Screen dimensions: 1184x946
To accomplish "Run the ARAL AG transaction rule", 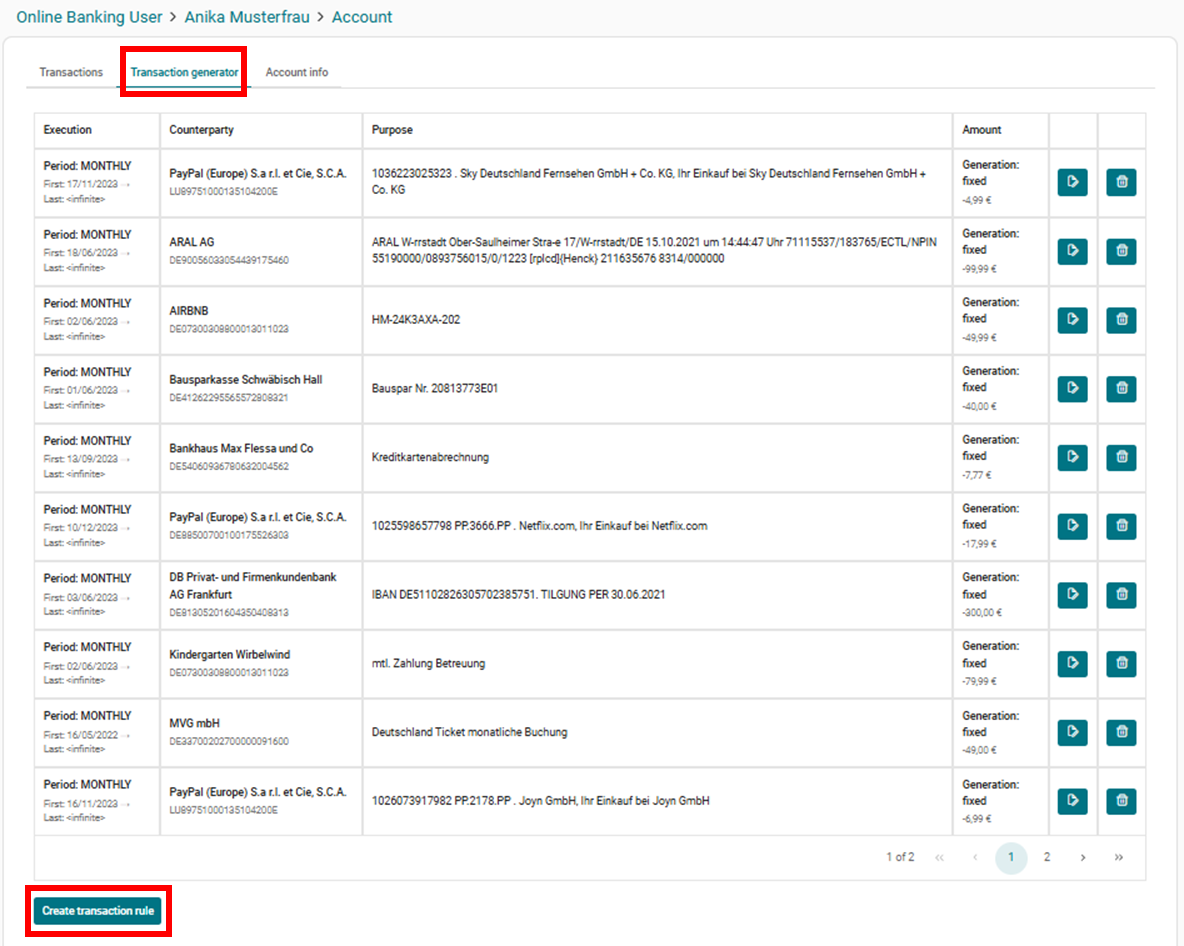I will tap(1072, 251).
